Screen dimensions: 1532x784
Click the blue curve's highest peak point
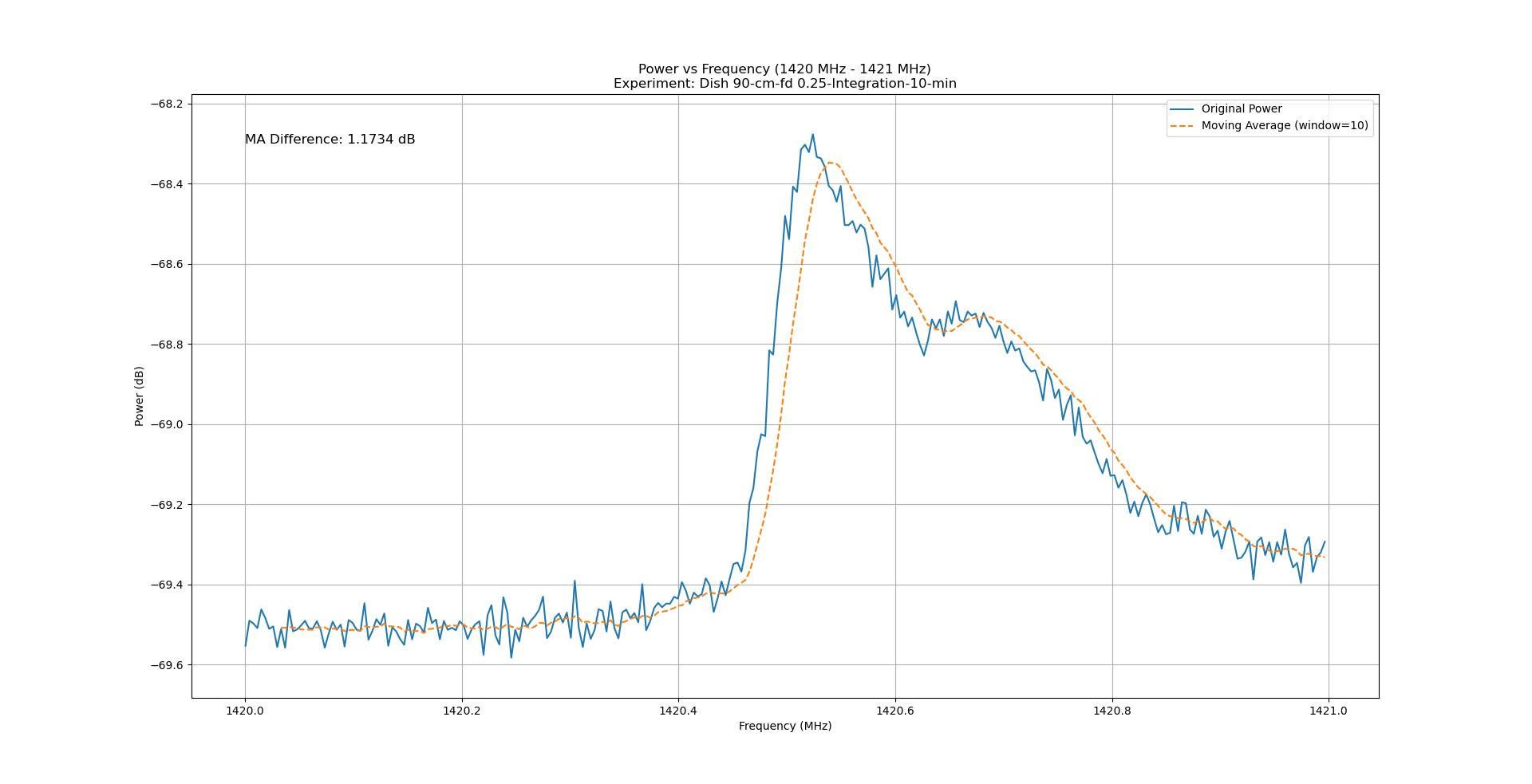pos(812,134)
